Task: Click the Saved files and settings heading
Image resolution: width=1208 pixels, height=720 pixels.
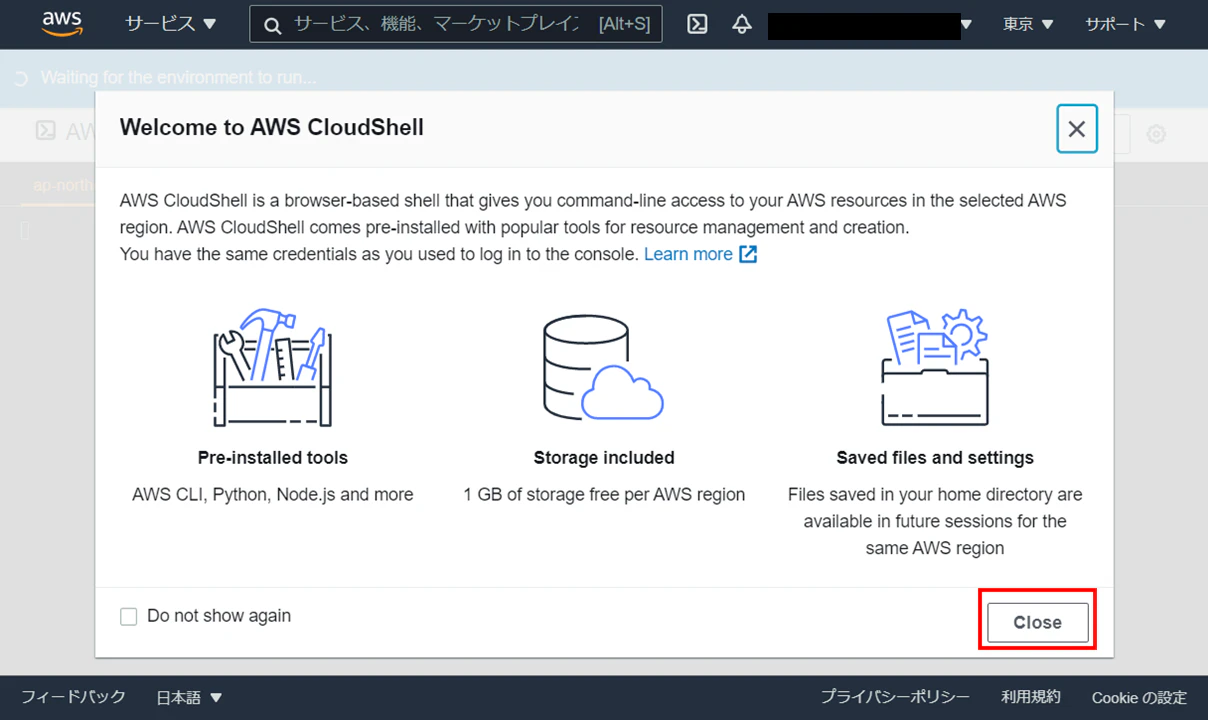Action: (935, 458)
